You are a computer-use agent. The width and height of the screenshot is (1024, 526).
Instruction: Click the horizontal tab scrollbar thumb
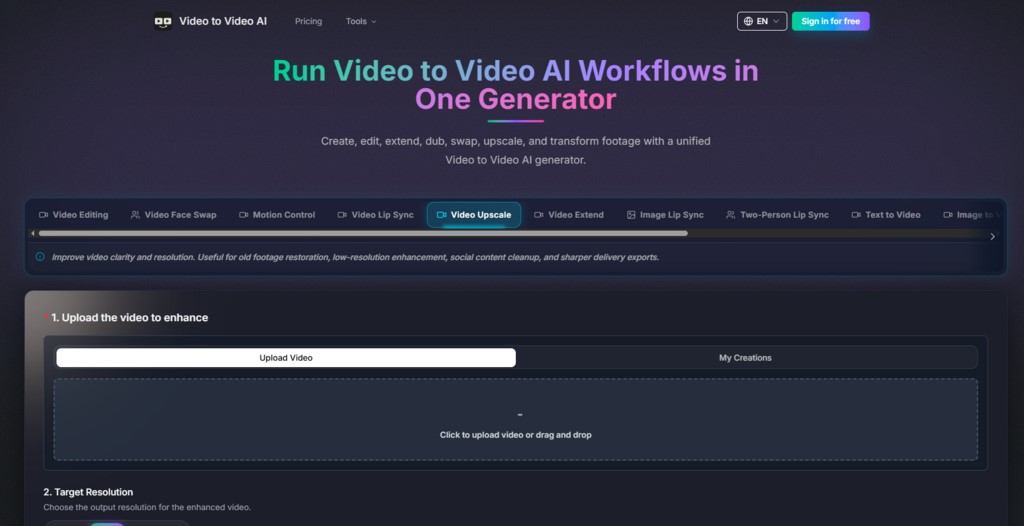tap(363, 233)
